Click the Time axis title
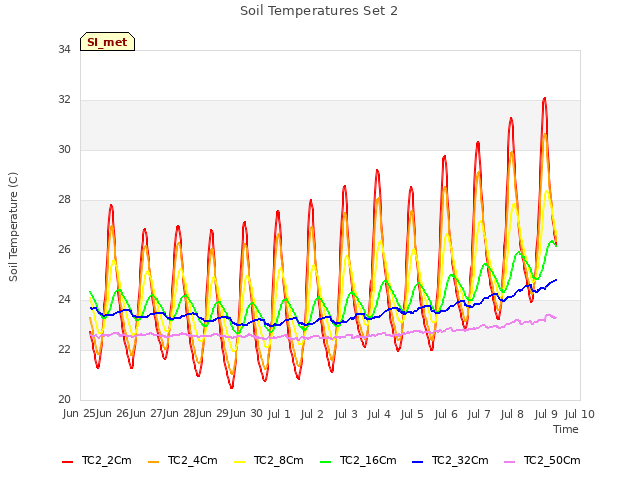Screen dimensions: 640x480 (566, 429)
